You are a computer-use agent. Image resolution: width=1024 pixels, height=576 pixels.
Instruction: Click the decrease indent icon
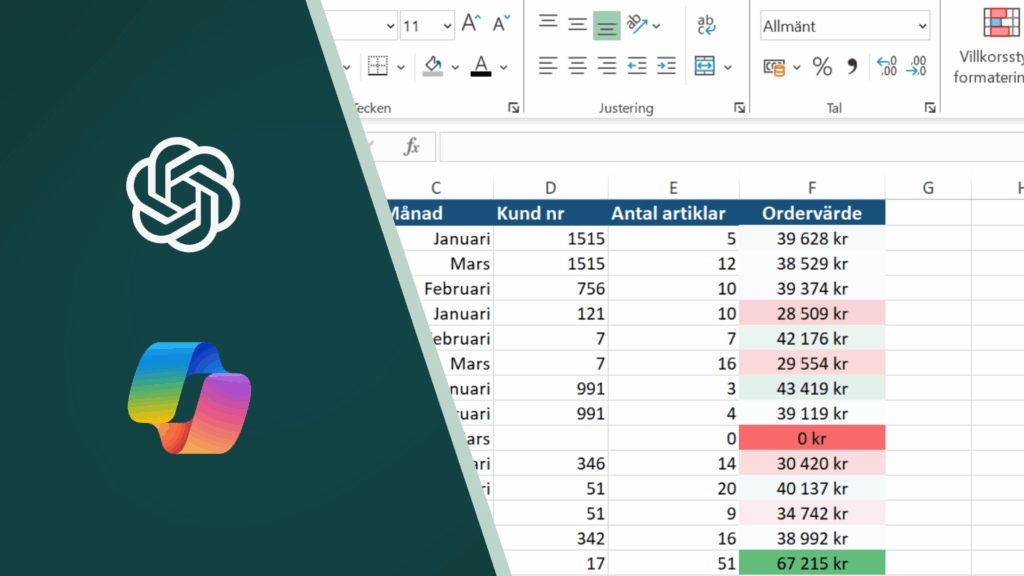pos(637,67)
